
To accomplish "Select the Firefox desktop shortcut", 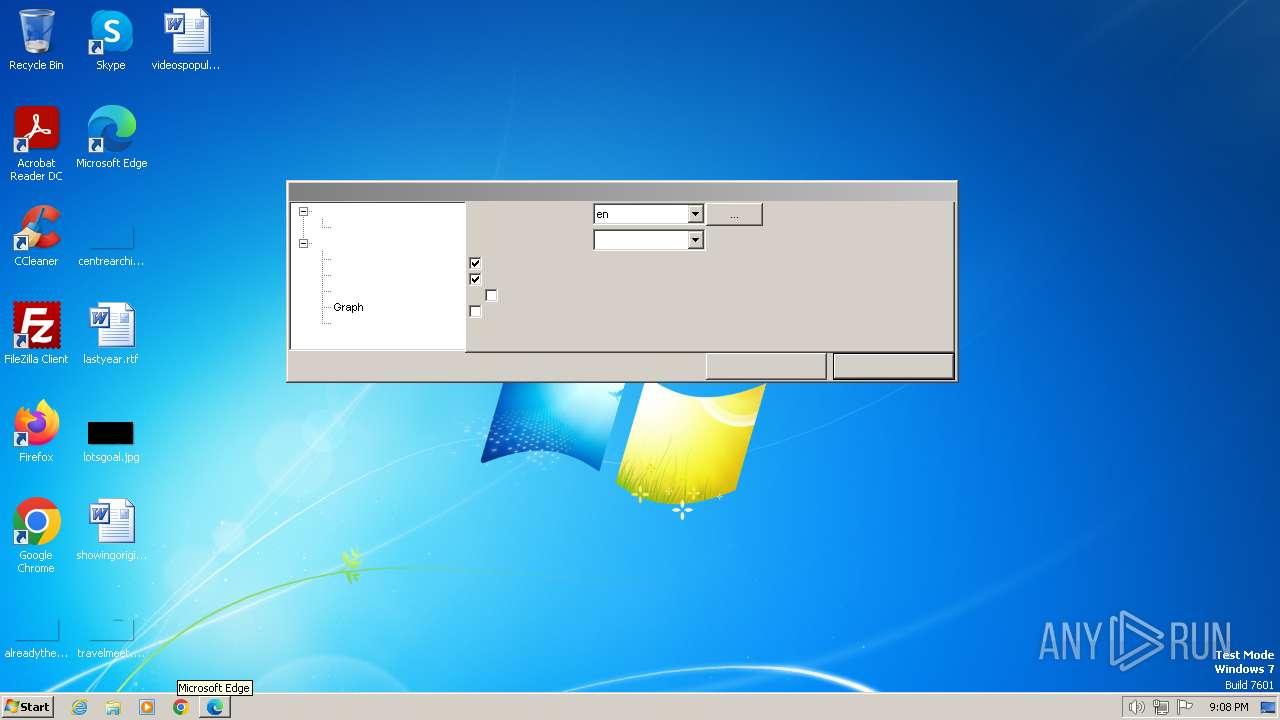I will pyautogui.click(x=36, y=432).
